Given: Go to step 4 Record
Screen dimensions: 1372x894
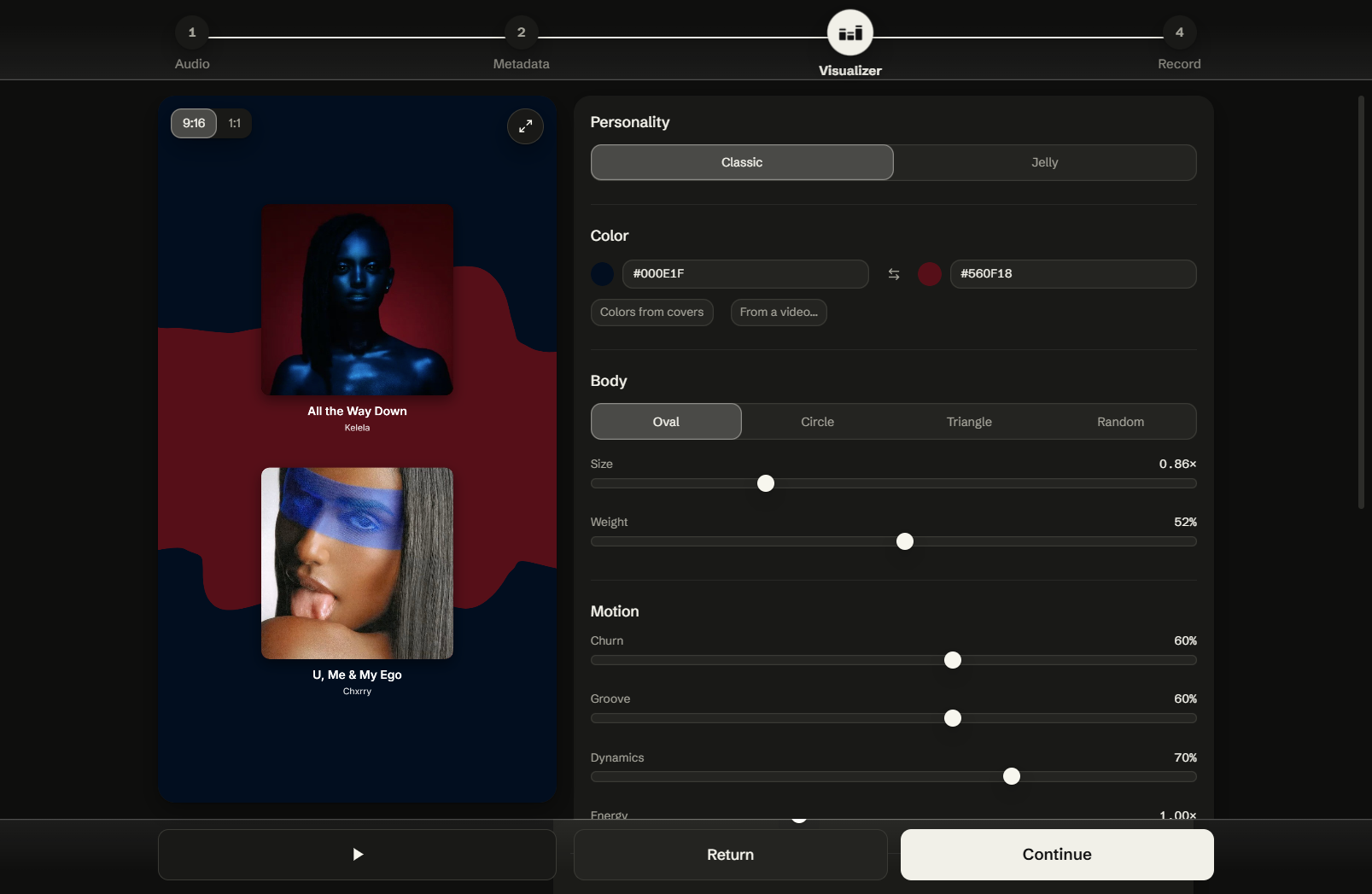Looking at the screenshot, I should click(1179, 32).
